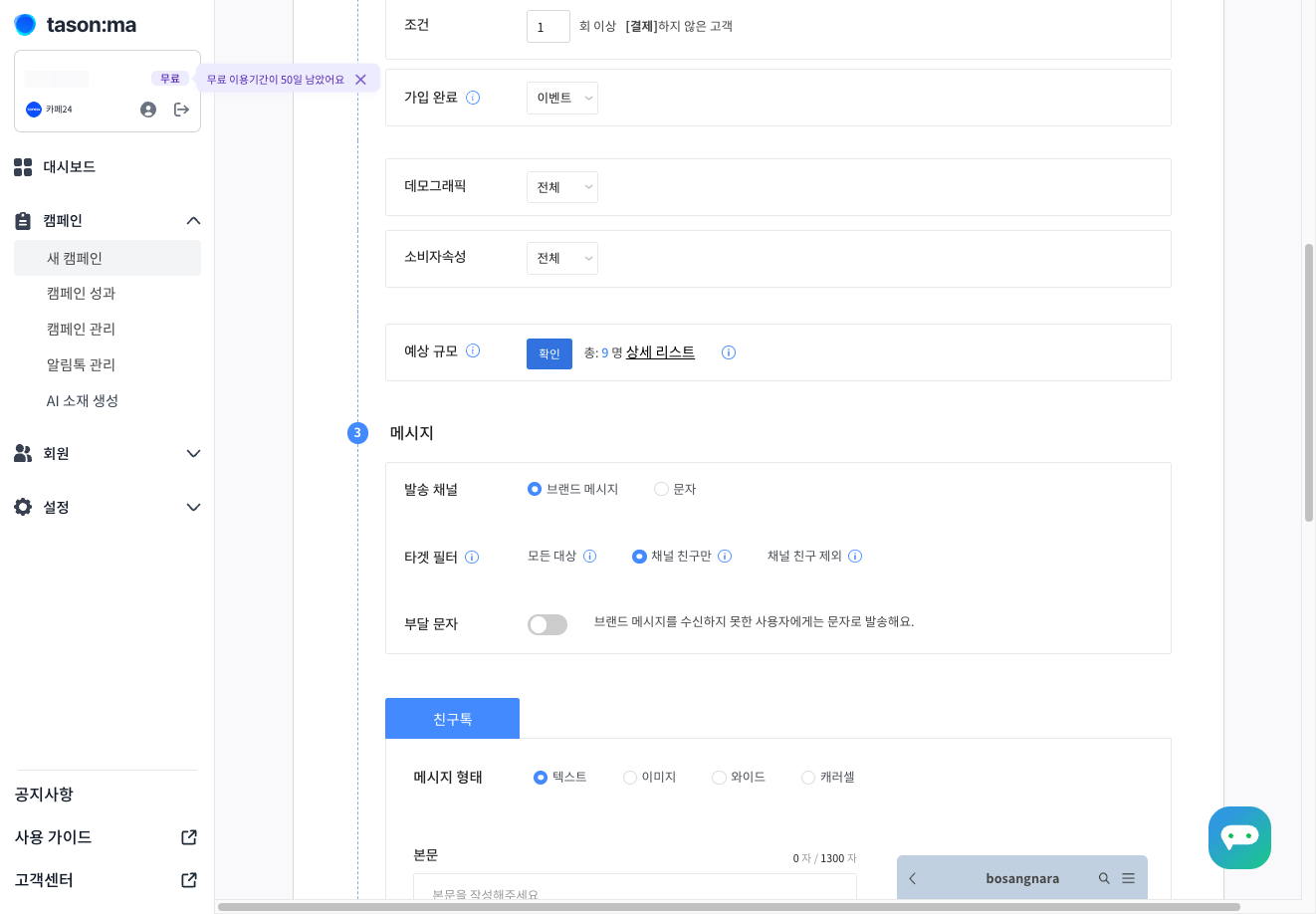Toggle the 부달 문자 switch

[x=548, y=624]
